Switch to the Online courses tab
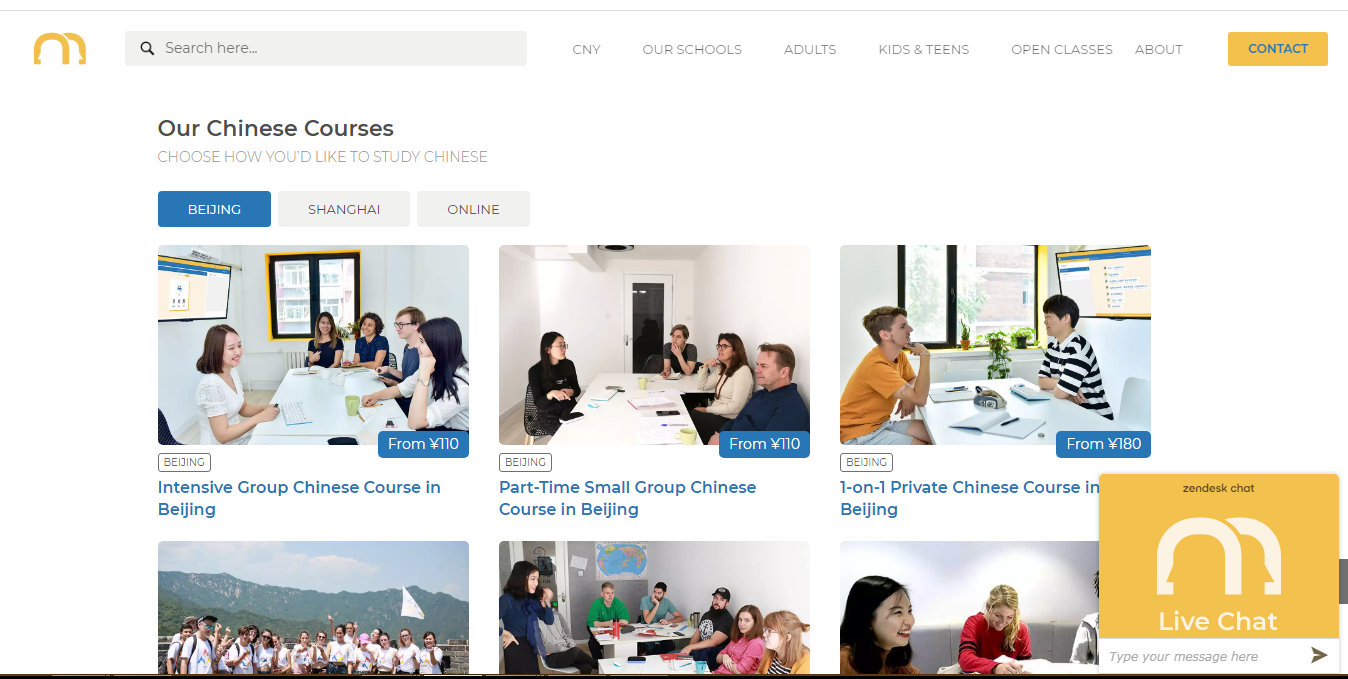 click(473, 209)
